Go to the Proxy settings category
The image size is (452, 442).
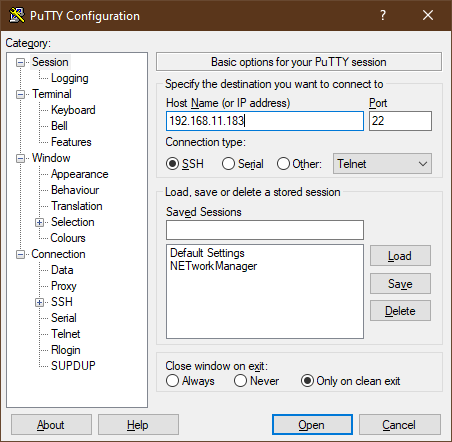point(64,286)
